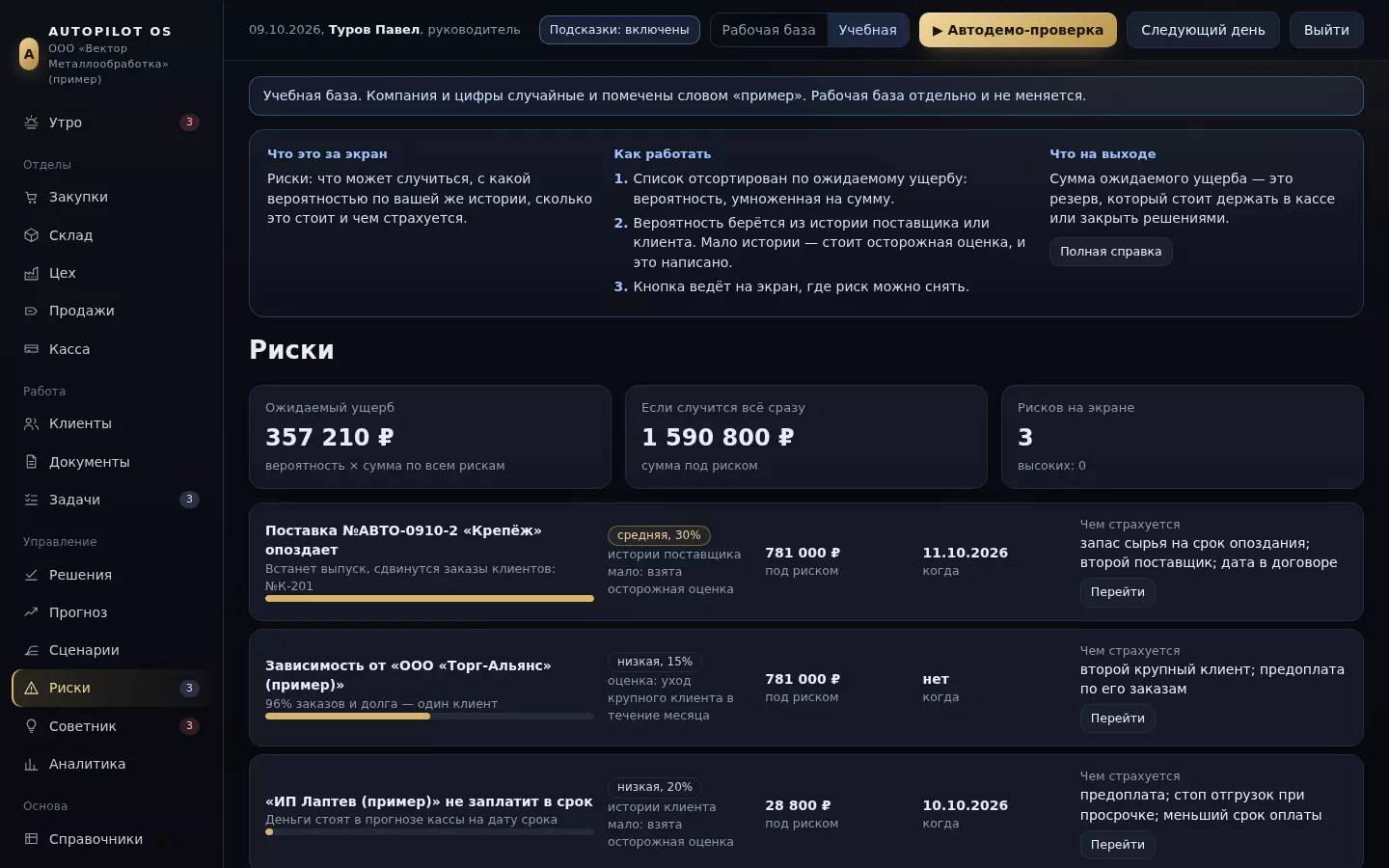Viewport: 1389px width, 868px height.
Task: Start the Автодемо-проверка
Action: pos(1018,30)
